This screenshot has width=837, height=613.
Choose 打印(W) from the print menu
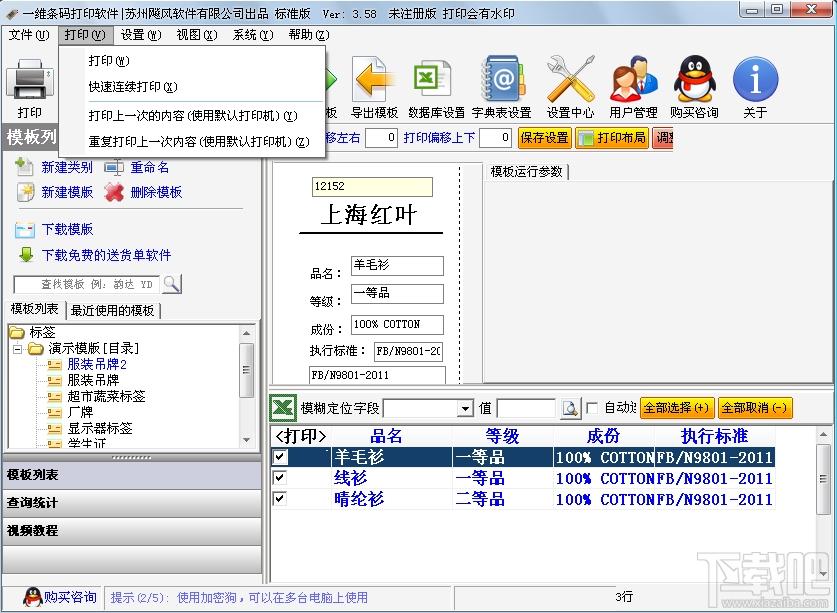coord(192,60)
